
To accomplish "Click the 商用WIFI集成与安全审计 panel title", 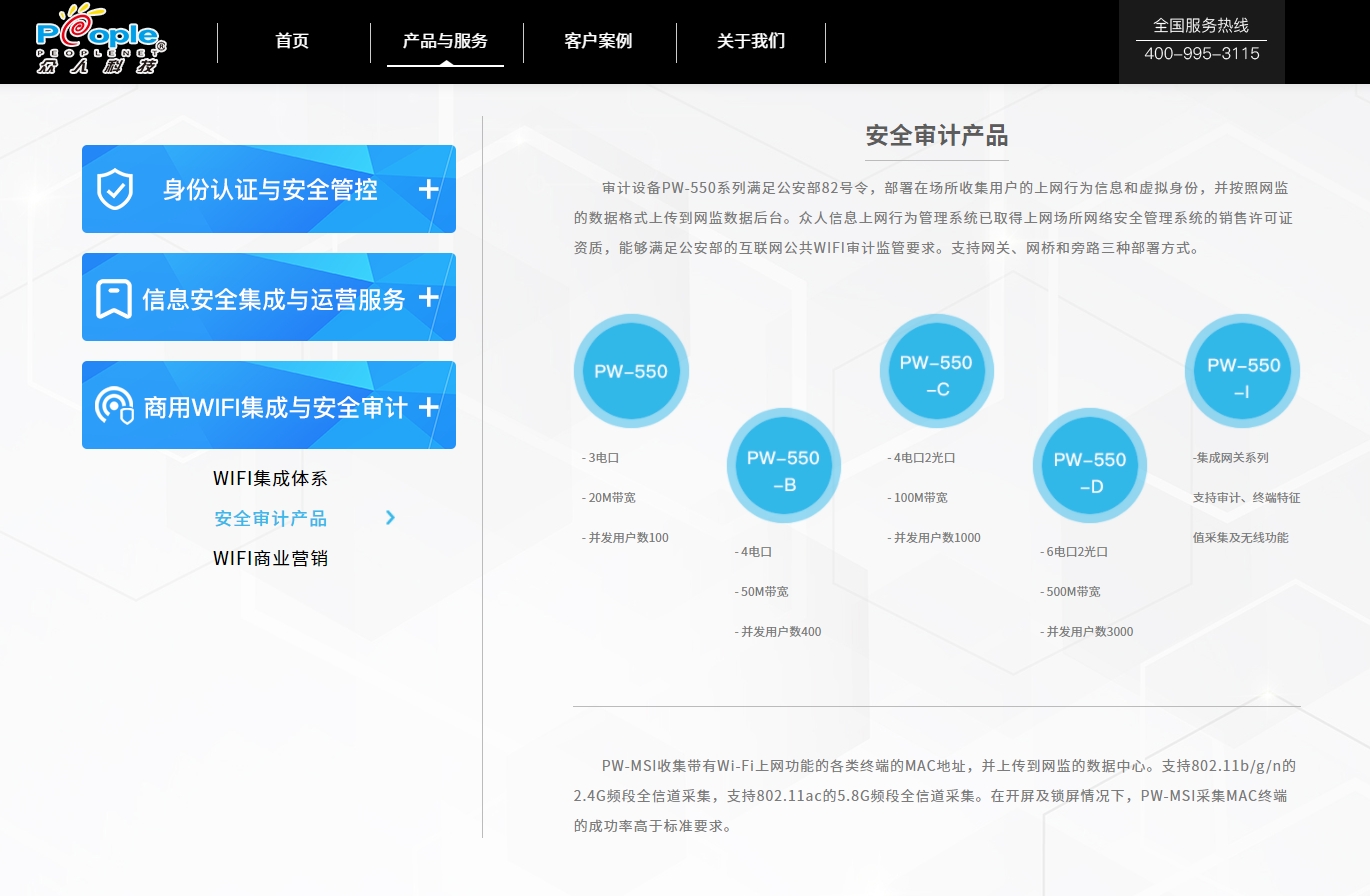I will click(276, 407).
